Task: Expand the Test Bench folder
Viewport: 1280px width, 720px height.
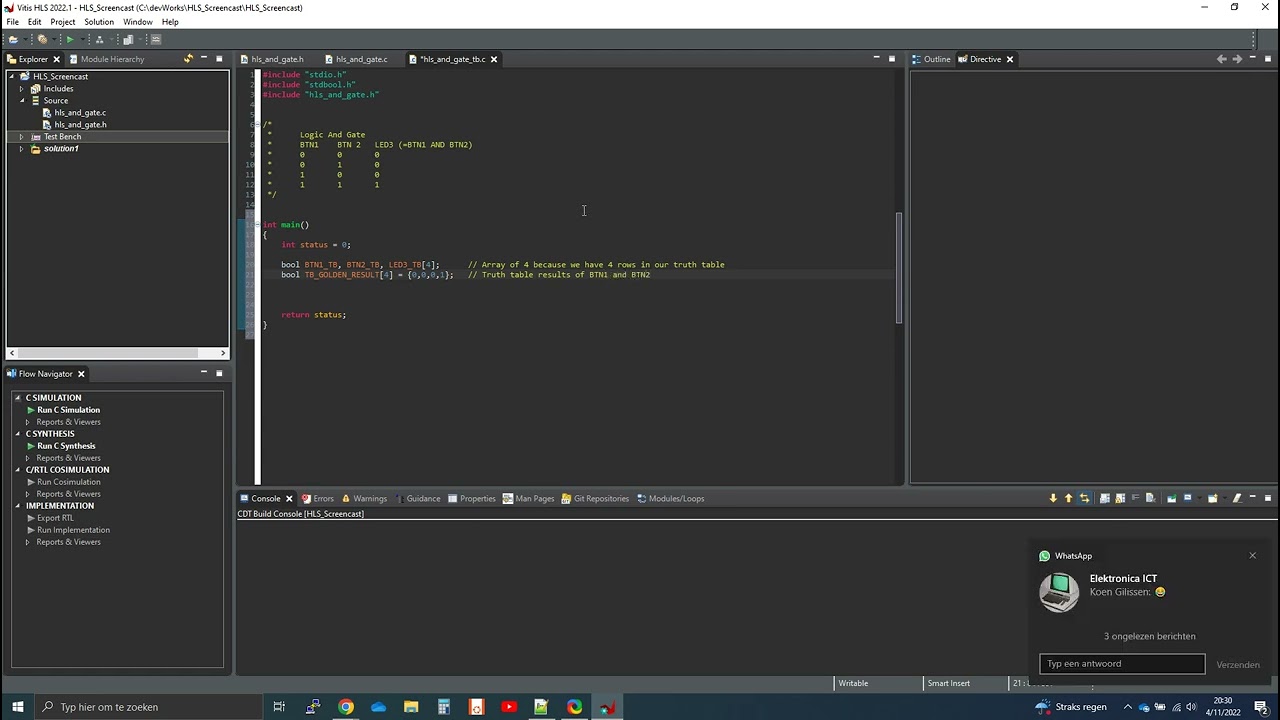Action: [x=21, y=137]
